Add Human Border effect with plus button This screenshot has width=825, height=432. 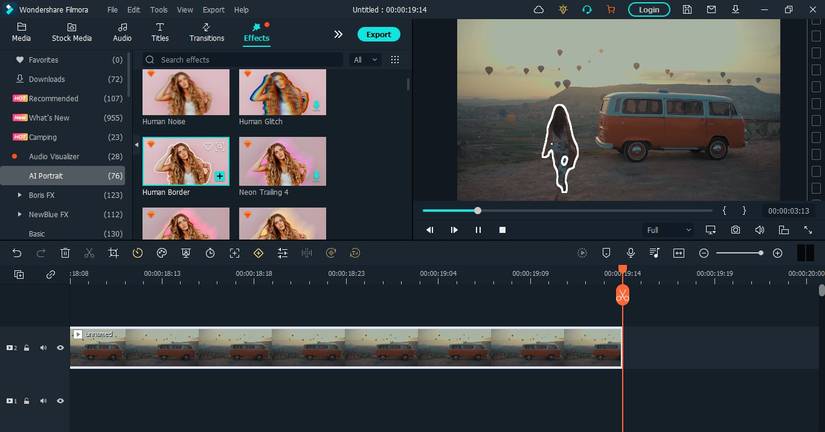tap(219, 176)
